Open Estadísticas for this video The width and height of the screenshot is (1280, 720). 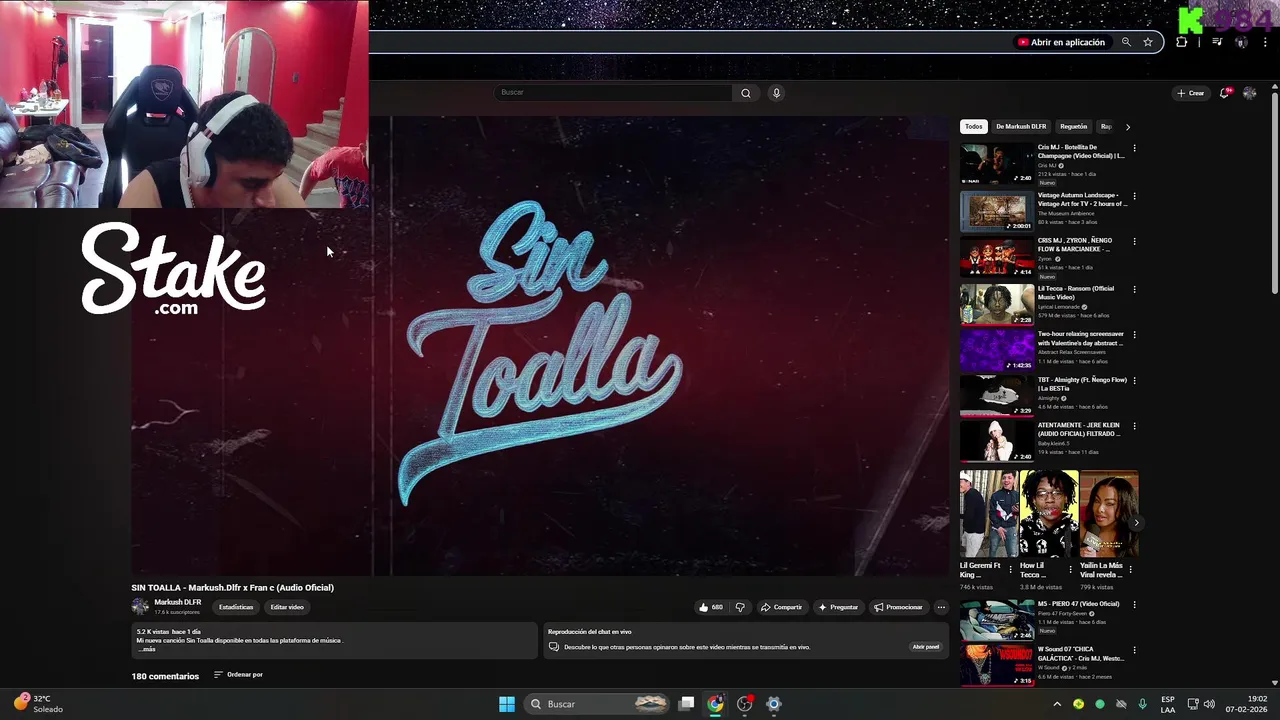tap(236, 607)
